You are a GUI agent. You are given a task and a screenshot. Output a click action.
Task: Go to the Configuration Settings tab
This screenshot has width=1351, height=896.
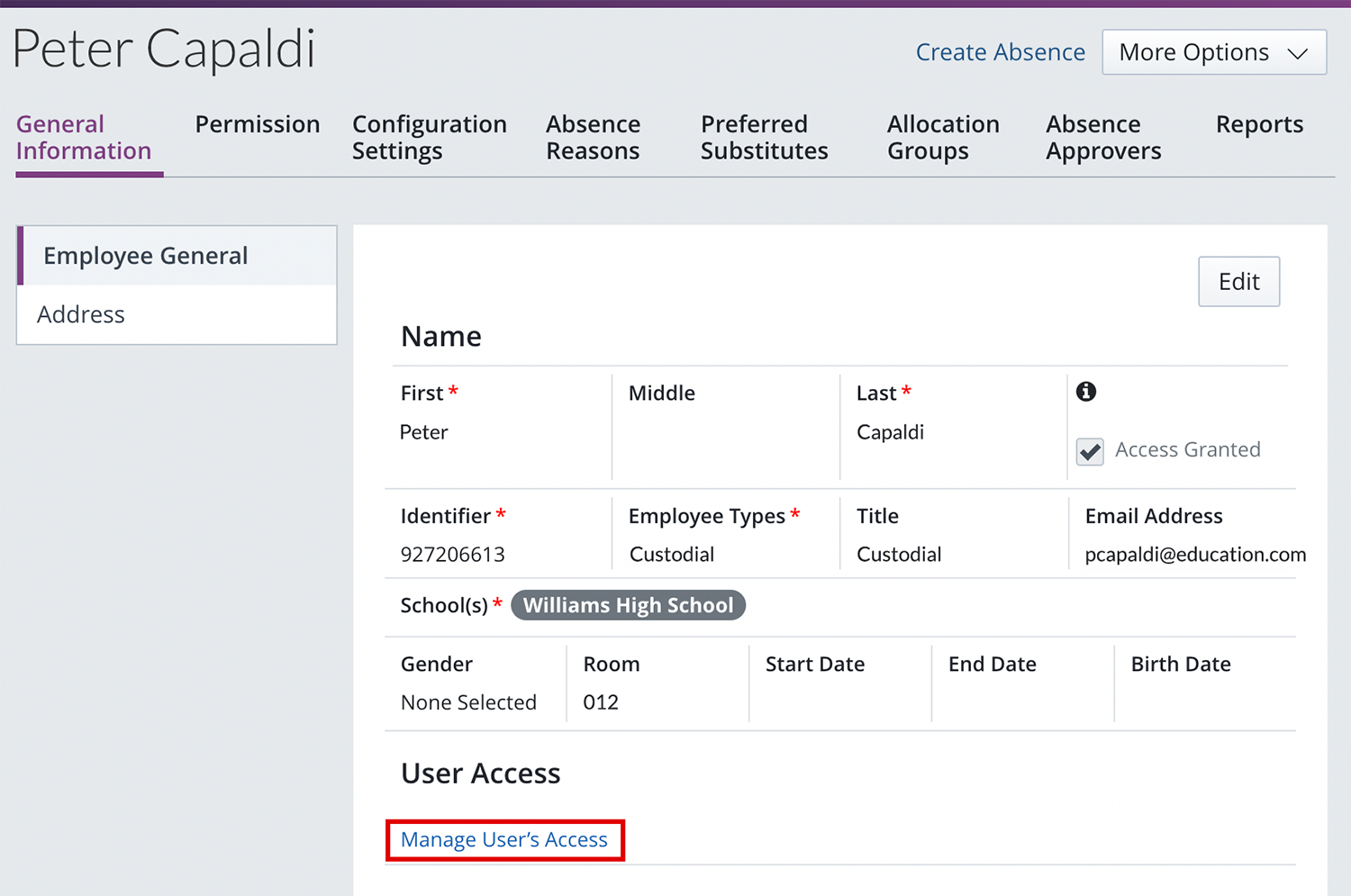click(430, 138)
